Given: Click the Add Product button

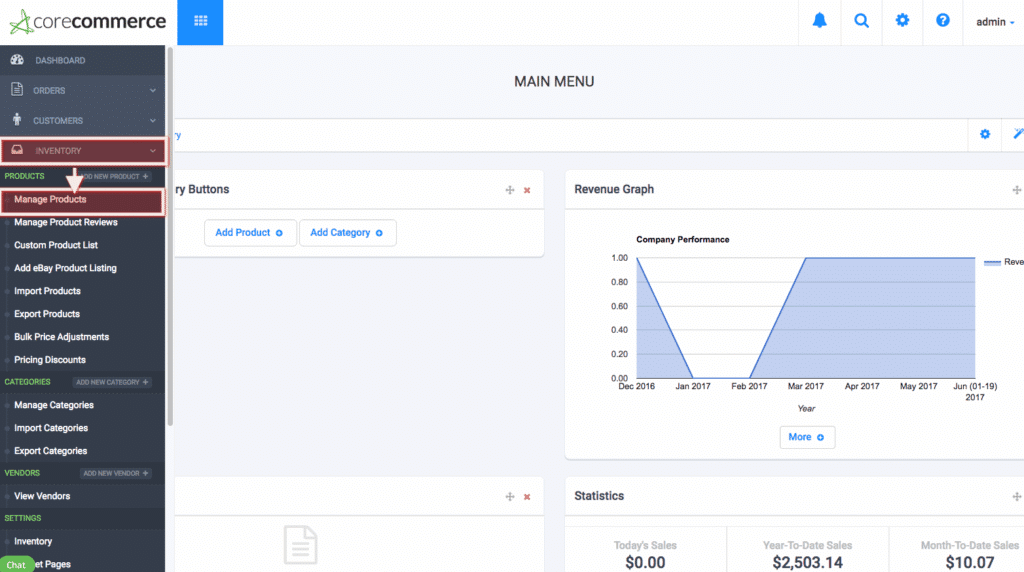Looking at the screenshot, I should click(x=249, y=233).
